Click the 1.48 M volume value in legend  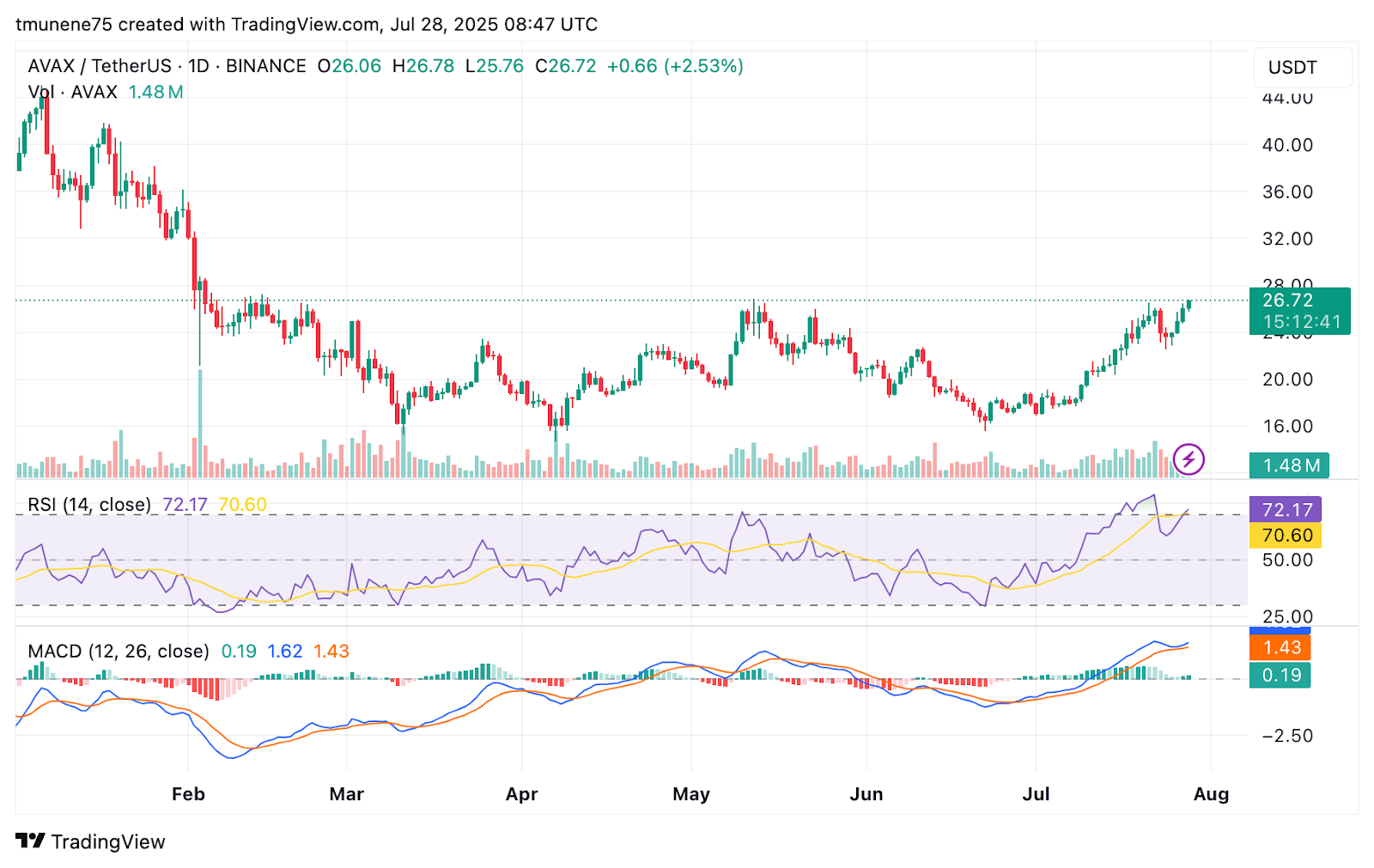(155, 92)
